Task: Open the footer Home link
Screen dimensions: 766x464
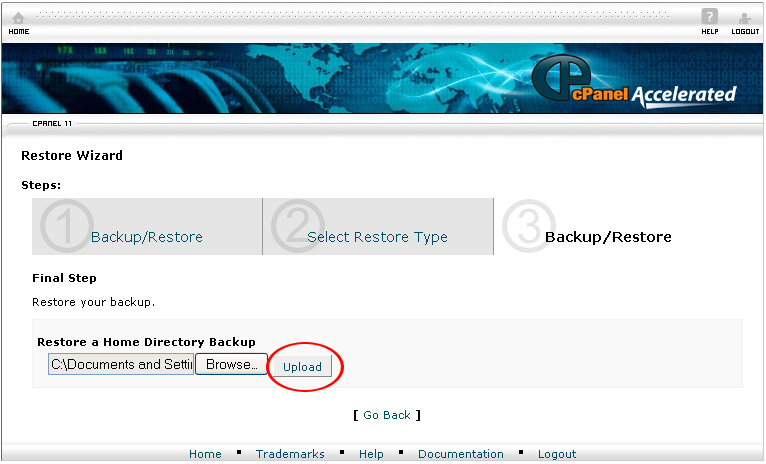Action: 205,454
